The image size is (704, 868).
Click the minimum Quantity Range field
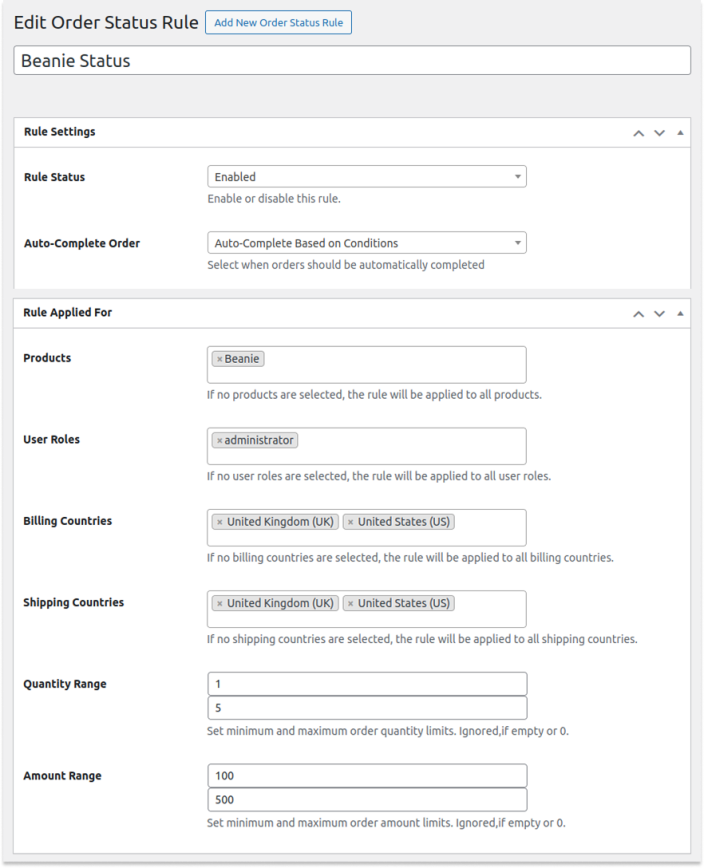click(366, 684)
